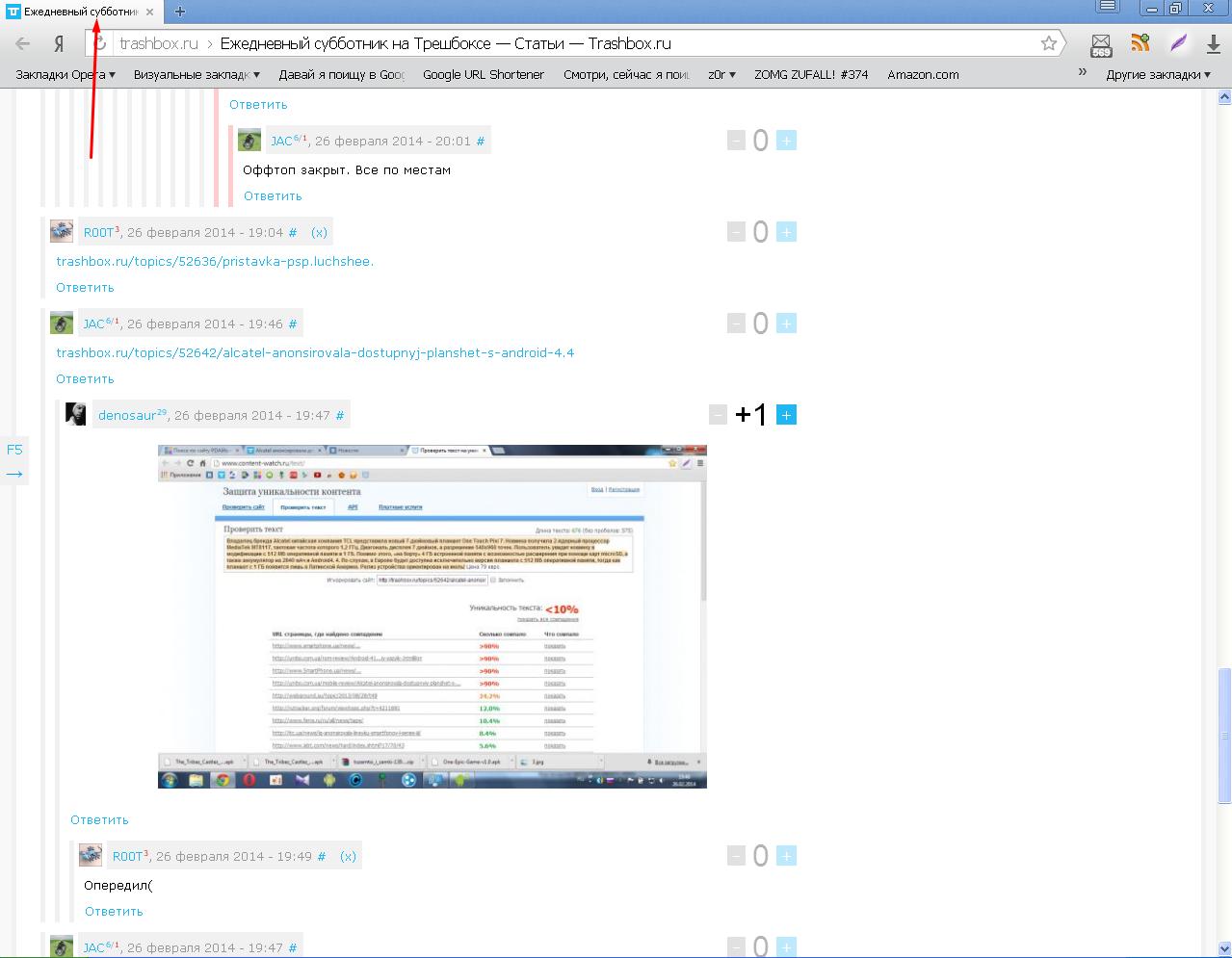1232x958 pixels.
Task: Open the mail notifier extension icon
Action: pyautogui.click(x=1101, y=44)
